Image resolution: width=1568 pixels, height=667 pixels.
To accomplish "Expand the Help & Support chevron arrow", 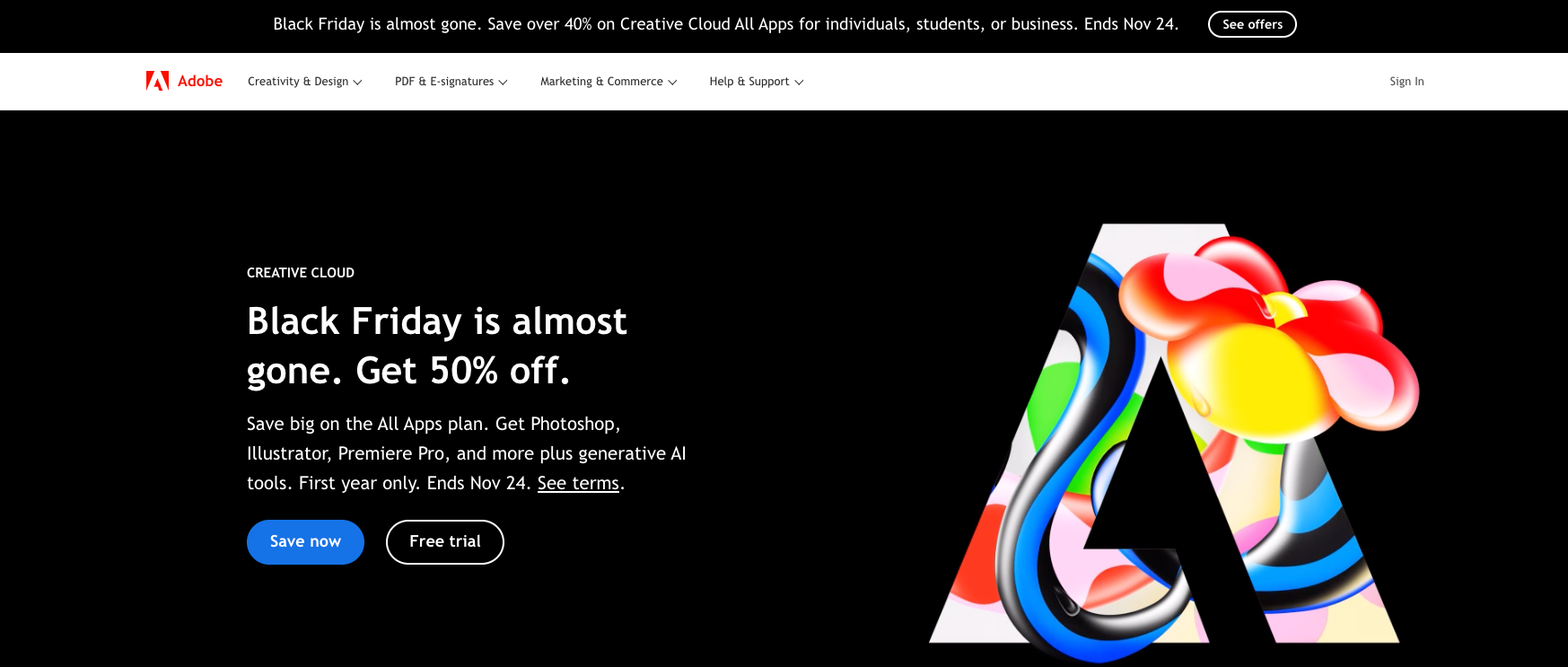I will pos(799,82).
